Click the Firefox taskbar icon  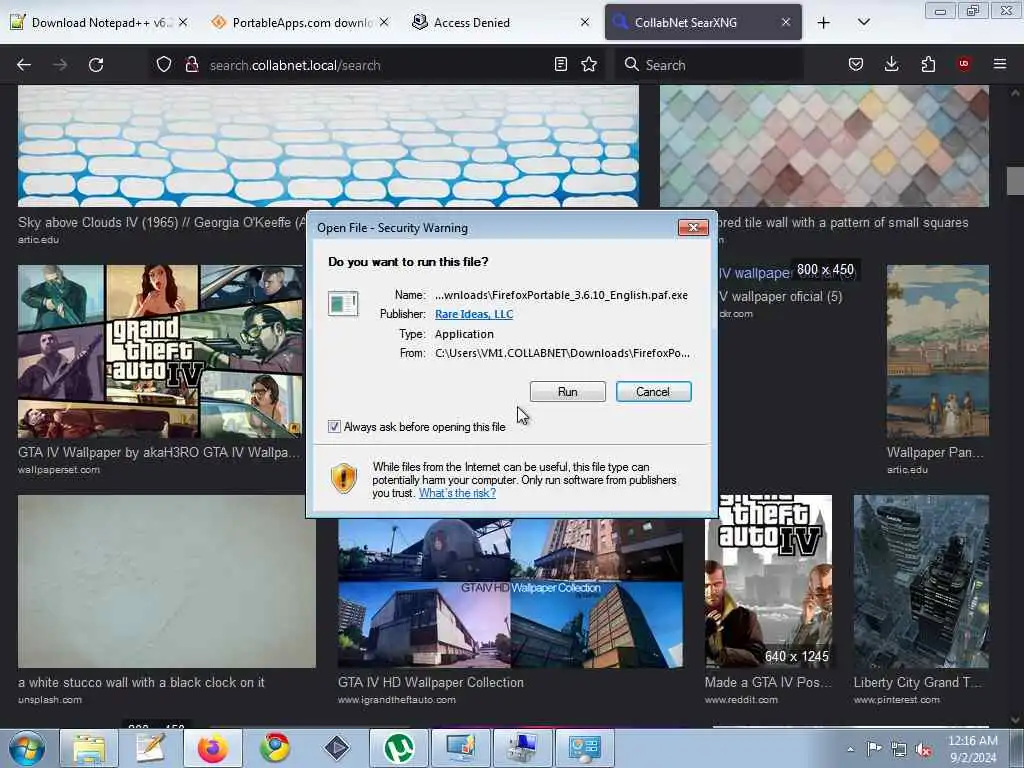[x=213, y=748]
